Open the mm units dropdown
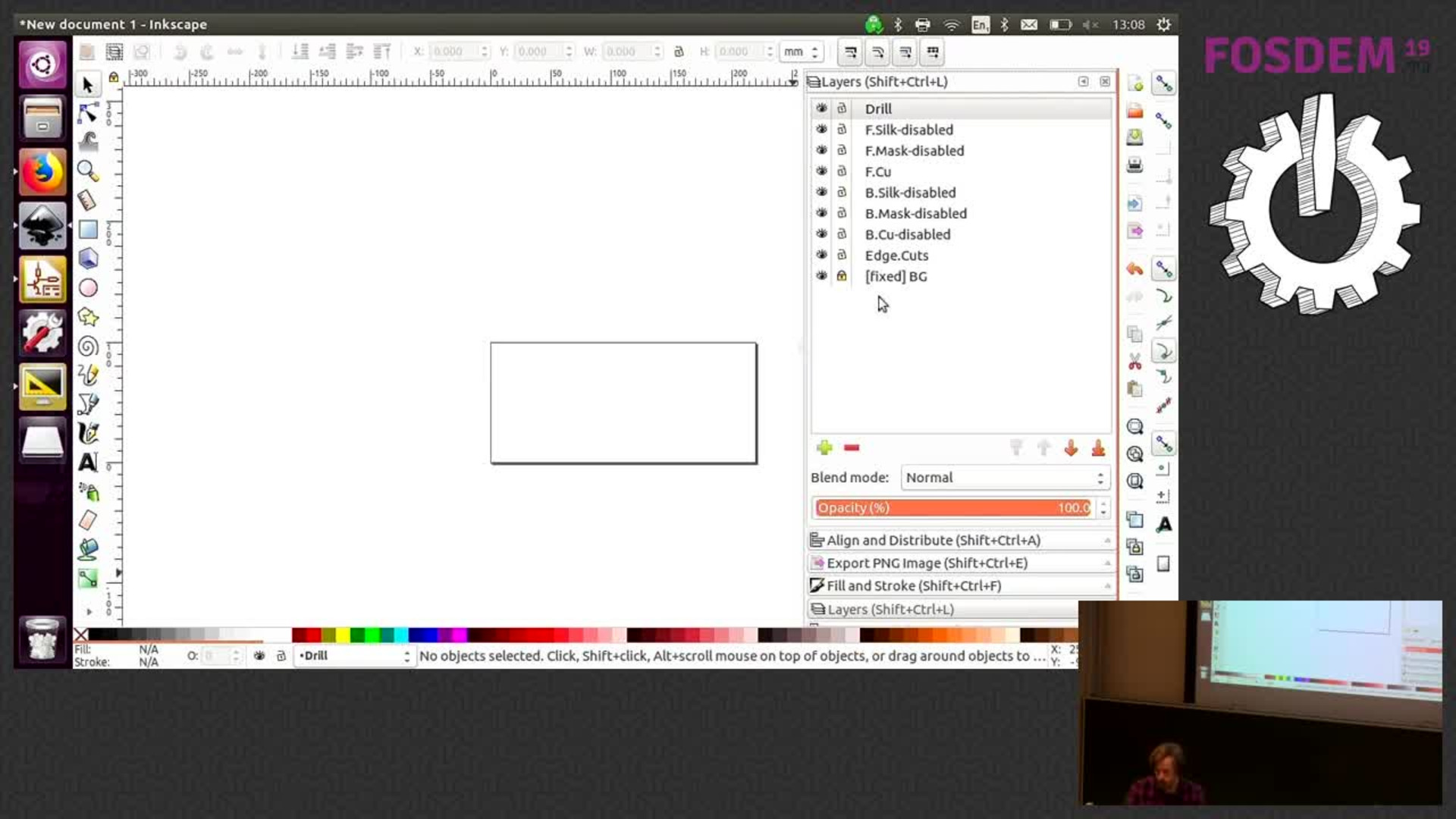 tap(801, 52)
